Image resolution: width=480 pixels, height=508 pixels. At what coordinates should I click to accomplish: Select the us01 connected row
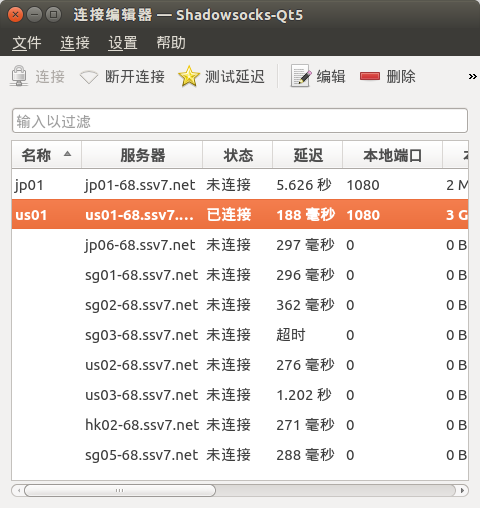240,215
